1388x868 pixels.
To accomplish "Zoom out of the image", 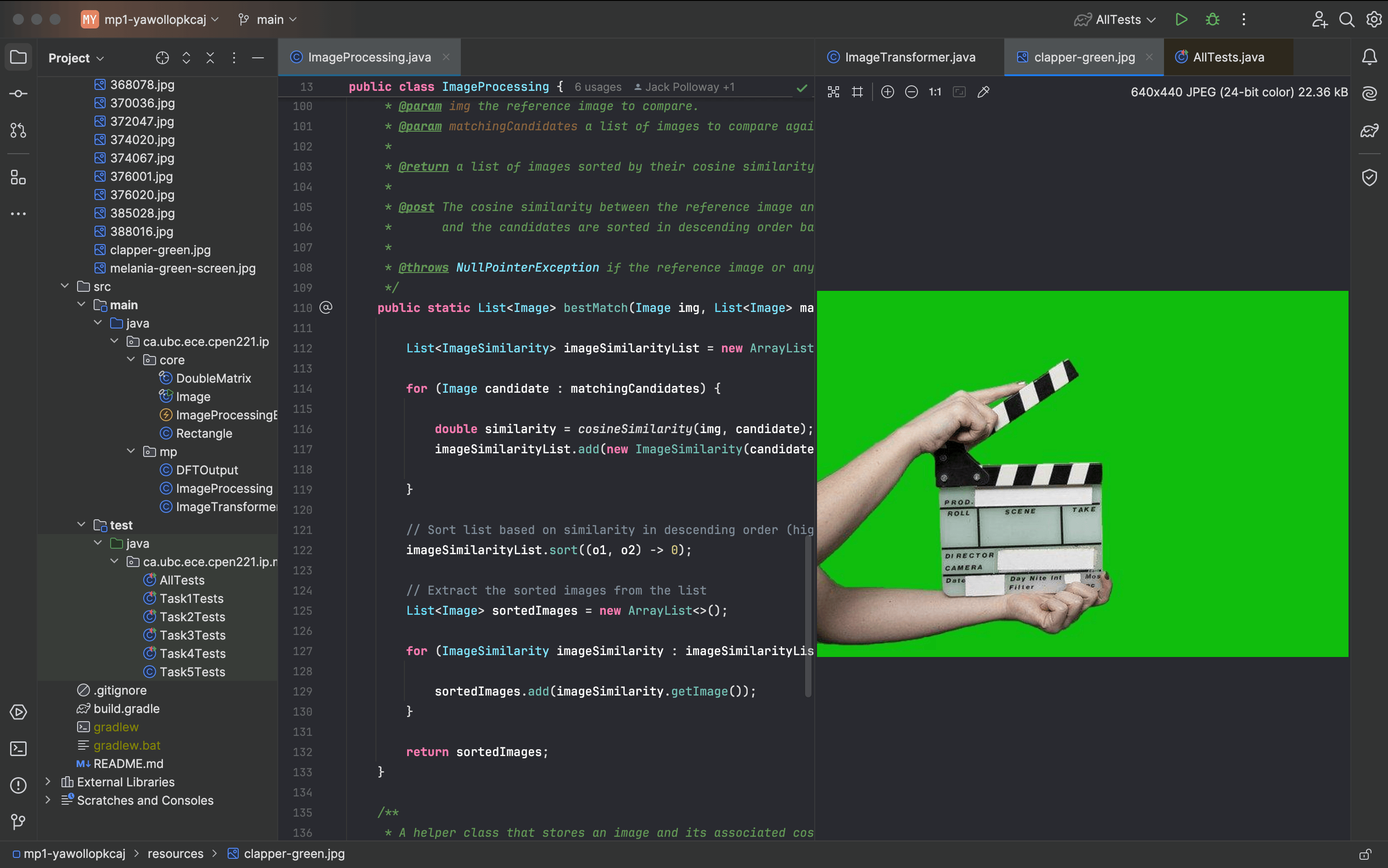I will (912, 92).
